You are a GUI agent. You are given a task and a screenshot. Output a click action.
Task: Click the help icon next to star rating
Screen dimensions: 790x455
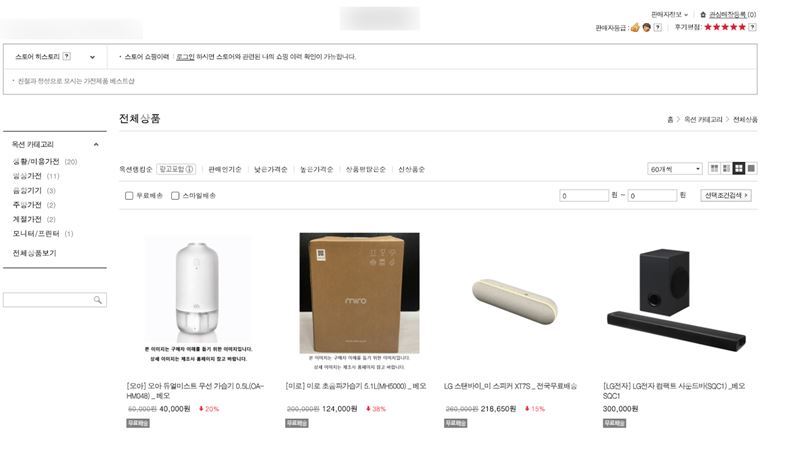pyautogui.click(x=752, y=27)
